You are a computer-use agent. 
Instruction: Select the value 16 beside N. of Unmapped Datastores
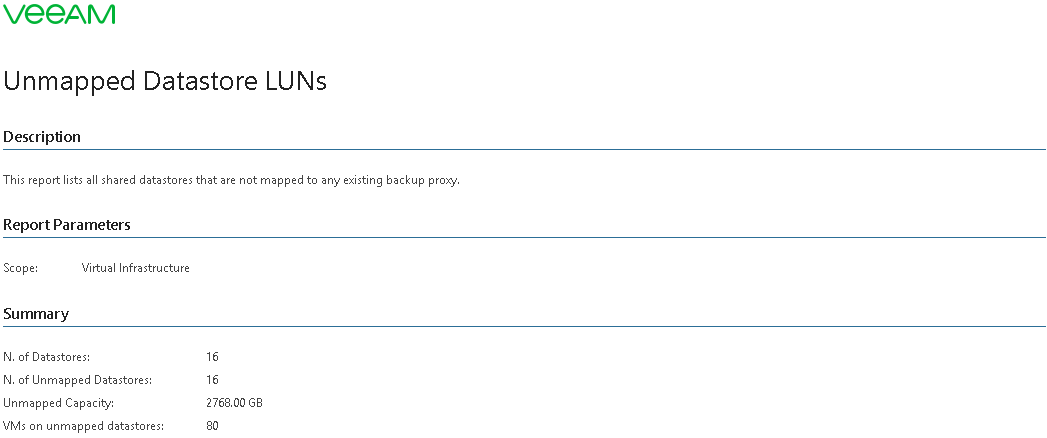tap(212, 380)
